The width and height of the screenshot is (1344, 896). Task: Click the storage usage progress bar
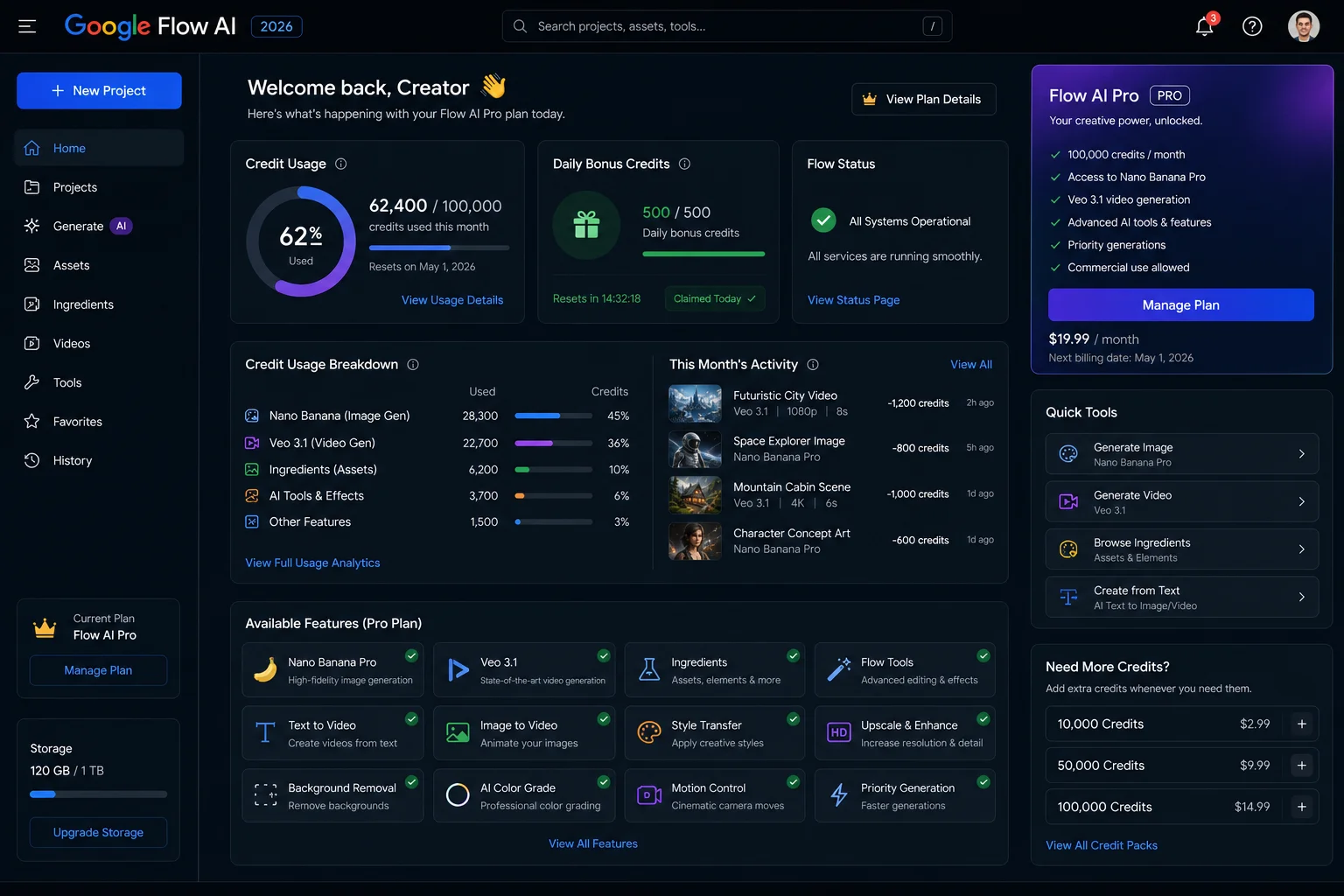click(98, 794)
